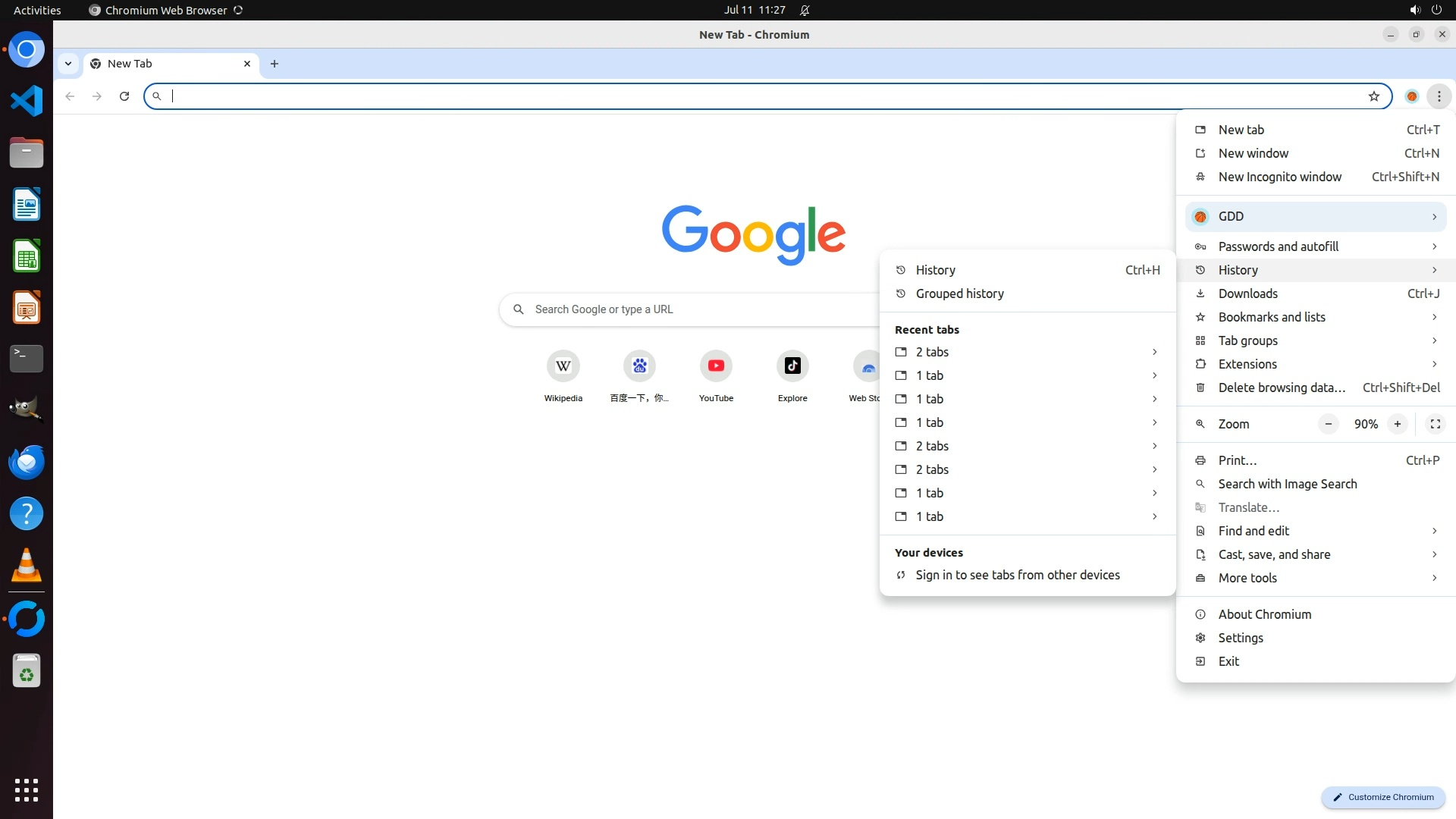Click the GDD profile avatar in toolbar
Image resolution: width=1456 pixels, height=819 pixels.
click(x=1411, y=96)
